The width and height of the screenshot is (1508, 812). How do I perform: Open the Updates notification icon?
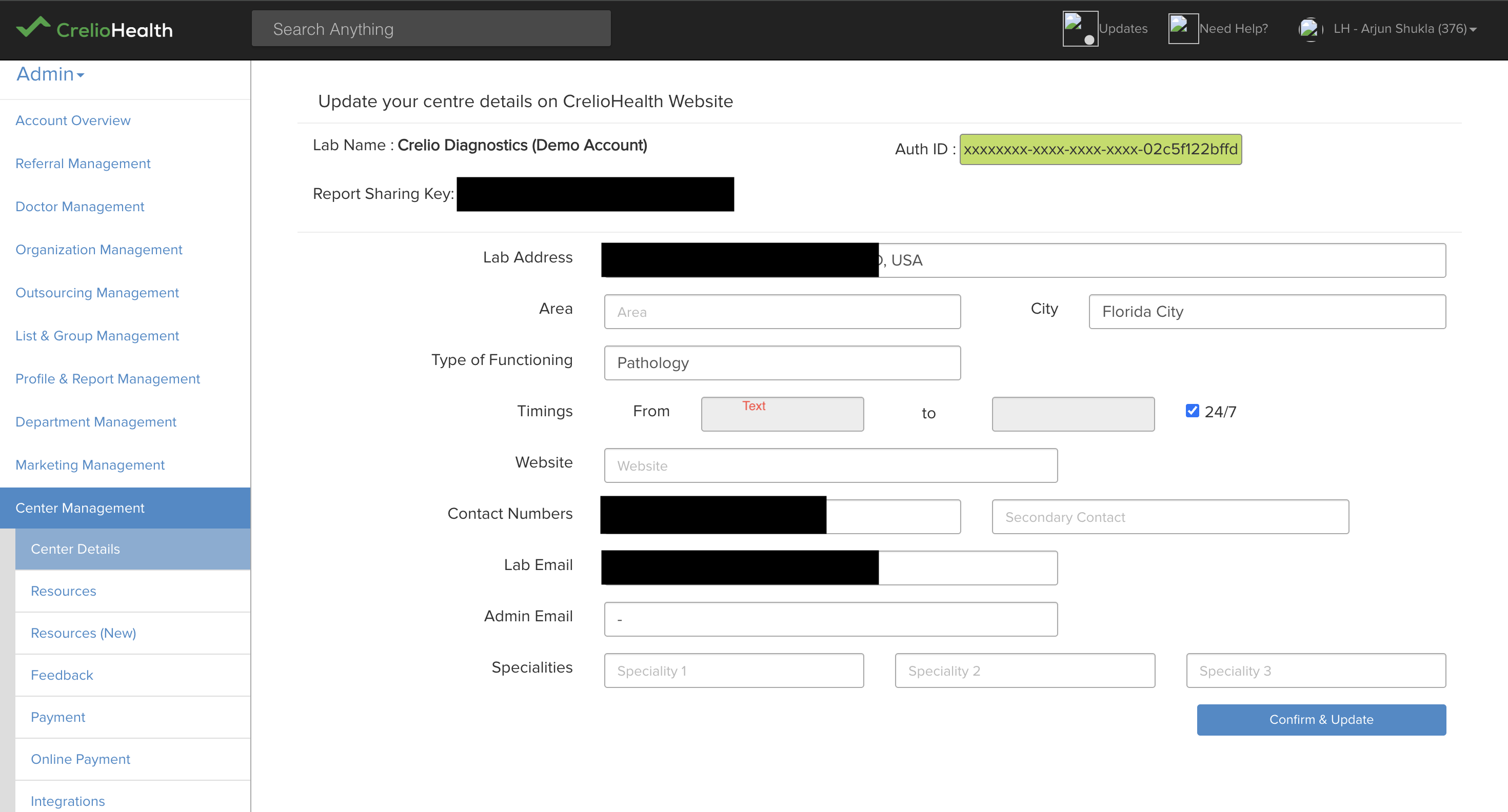pos(1080,29)
